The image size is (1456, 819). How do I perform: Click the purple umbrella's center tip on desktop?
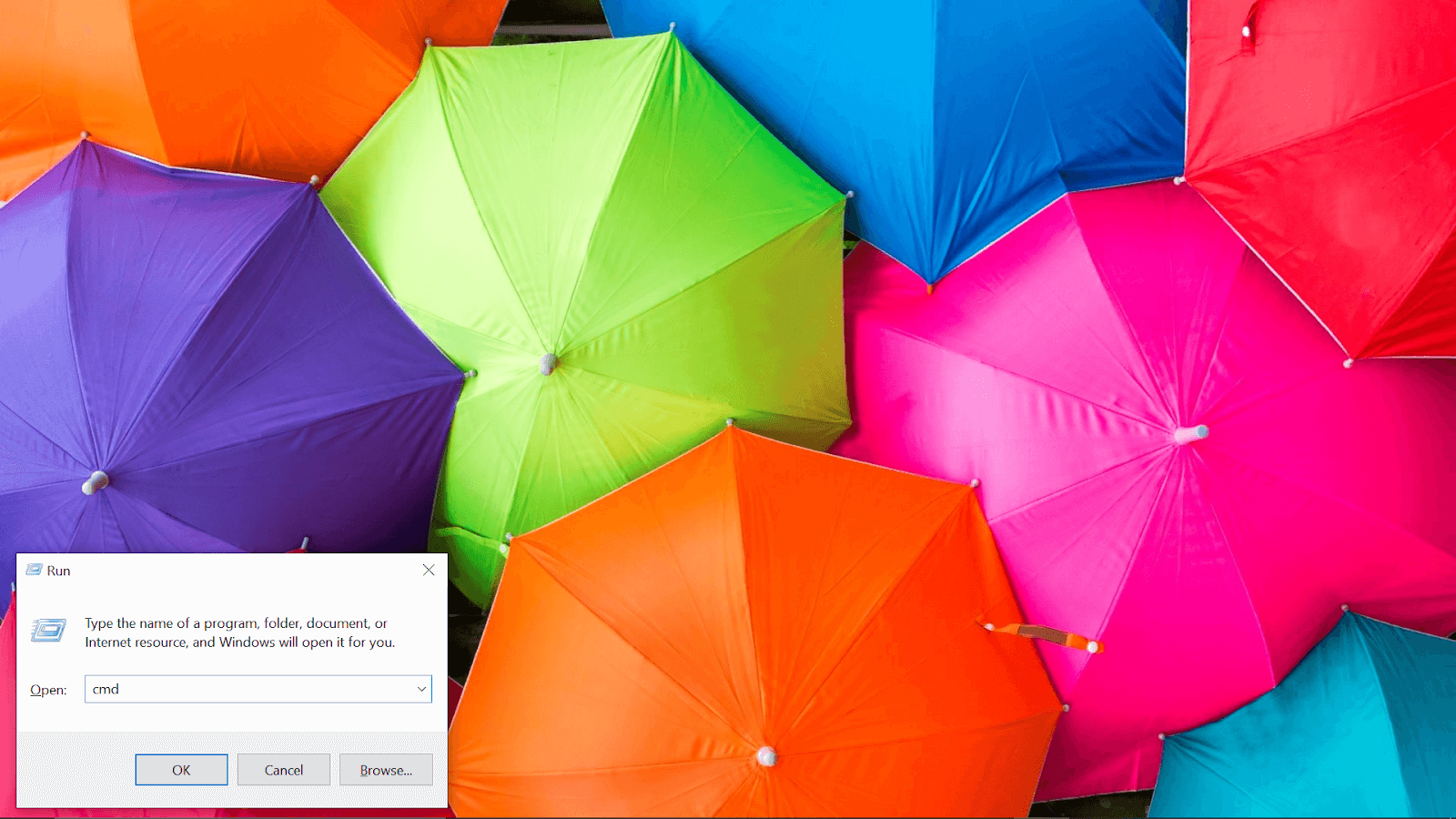pyautogui.click(x=95, y=482)
